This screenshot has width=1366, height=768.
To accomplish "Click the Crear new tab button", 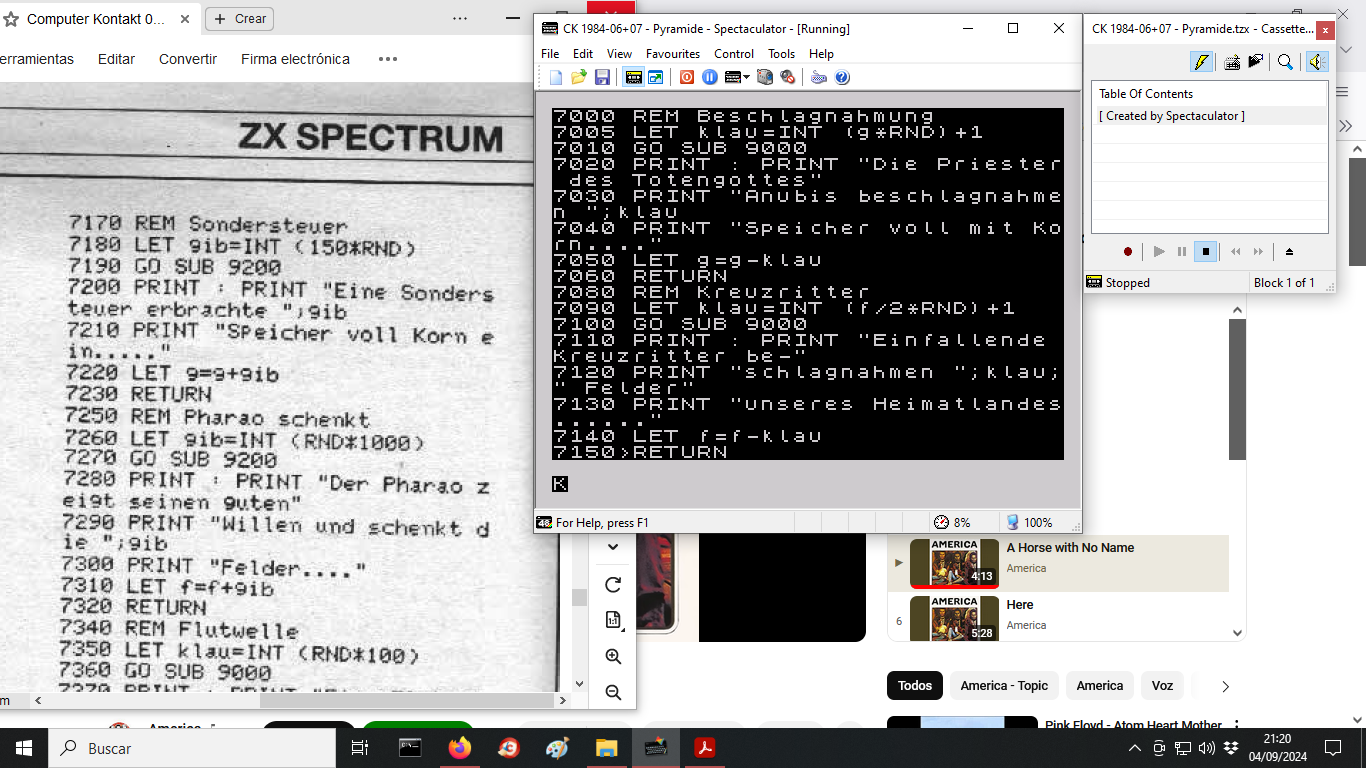I will coord(239,18).
